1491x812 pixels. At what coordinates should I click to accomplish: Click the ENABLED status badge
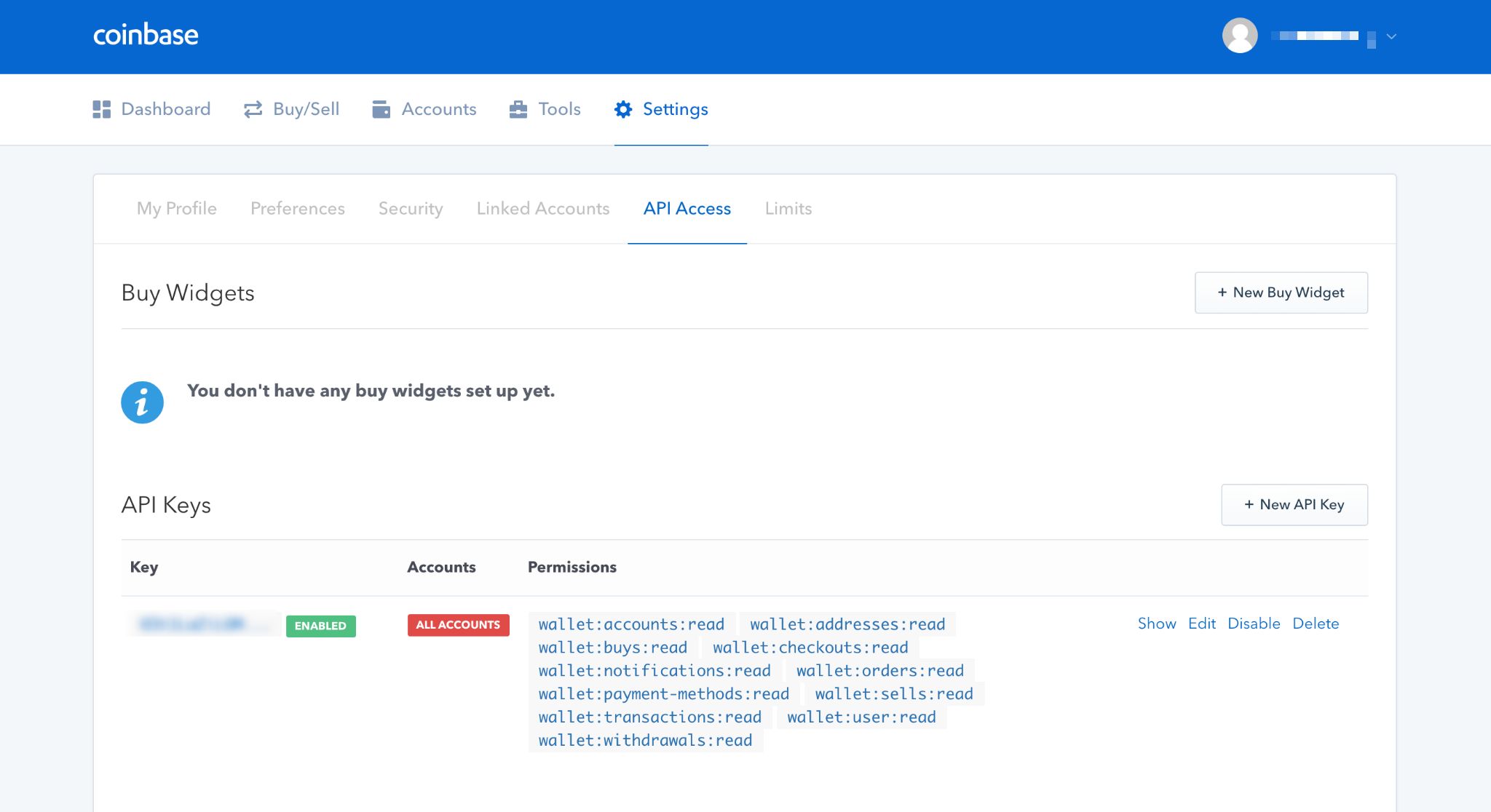320,626
